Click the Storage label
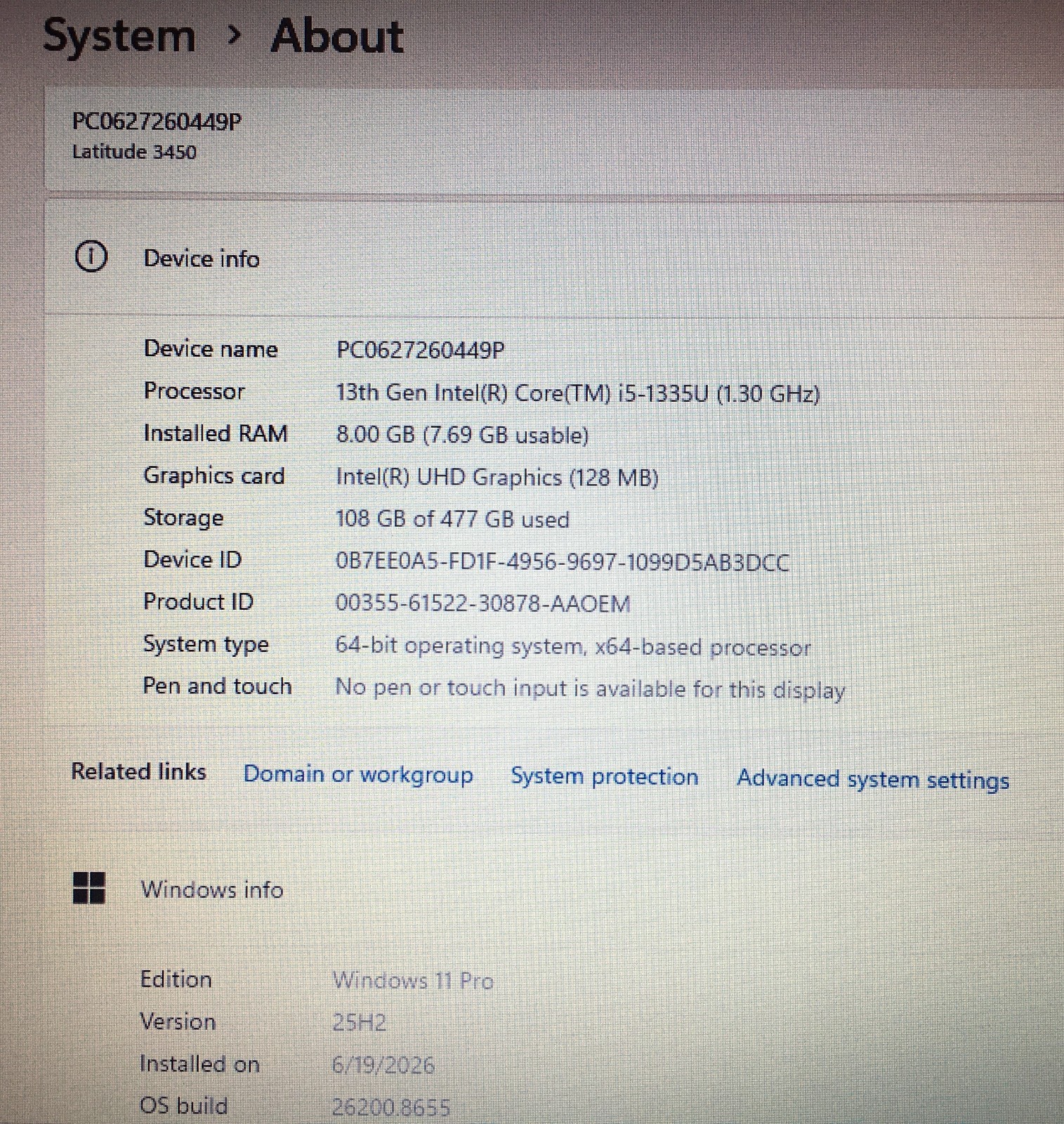Image resolution: width=1064 pixels, height=1124 pixels. pyautogui.click(x=183, y=518)
